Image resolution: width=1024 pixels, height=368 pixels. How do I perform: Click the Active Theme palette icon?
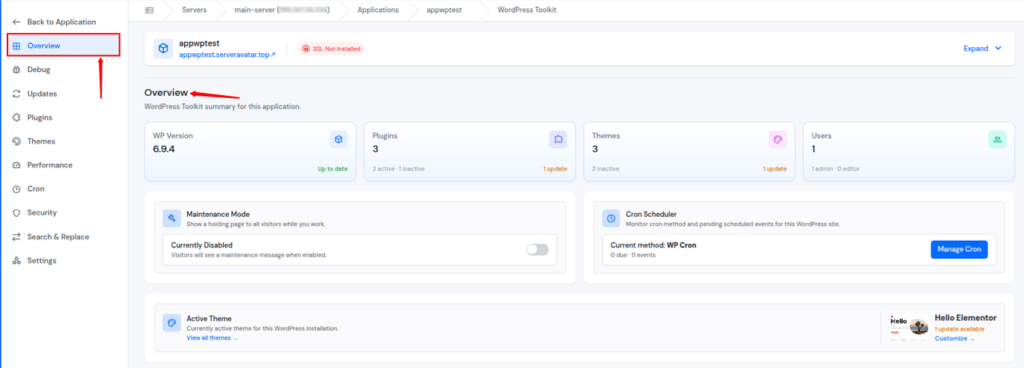click(x=172, y=323)
